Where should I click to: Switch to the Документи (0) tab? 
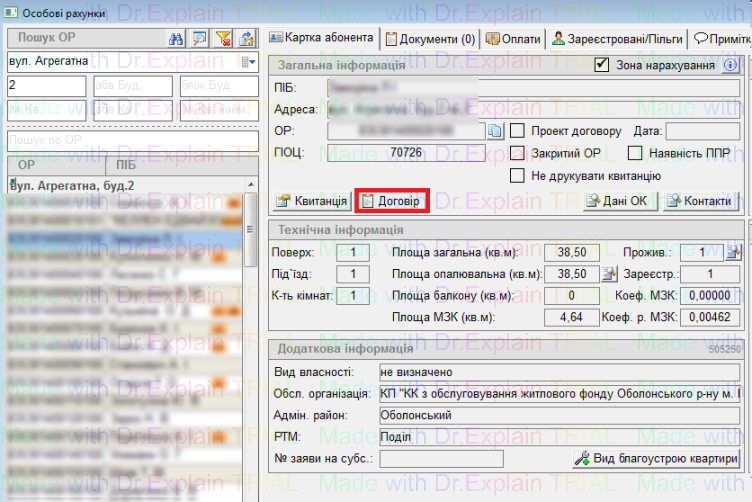coord(430,39)
